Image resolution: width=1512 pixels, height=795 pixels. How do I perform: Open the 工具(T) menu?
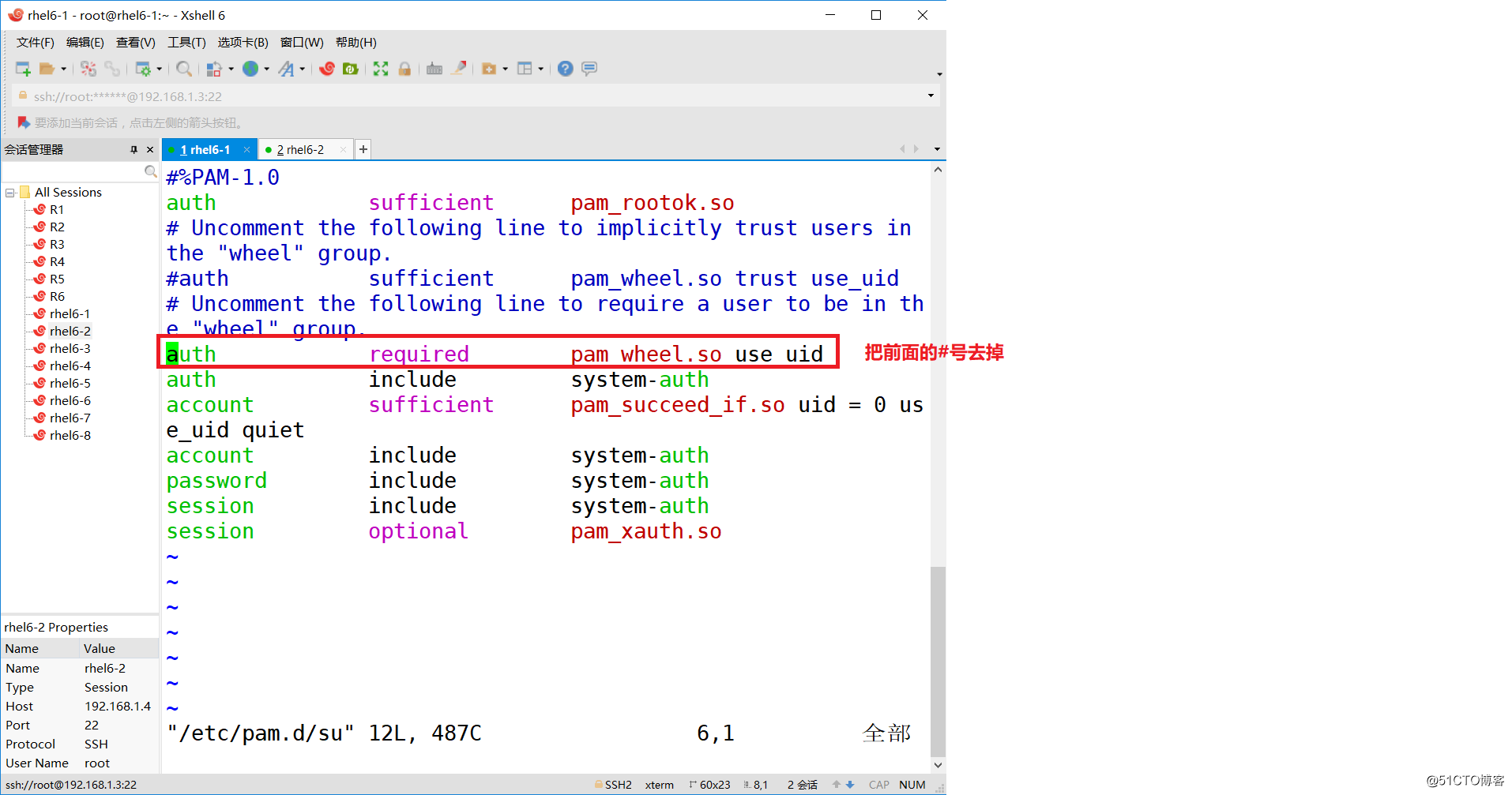tap(186, 43)
